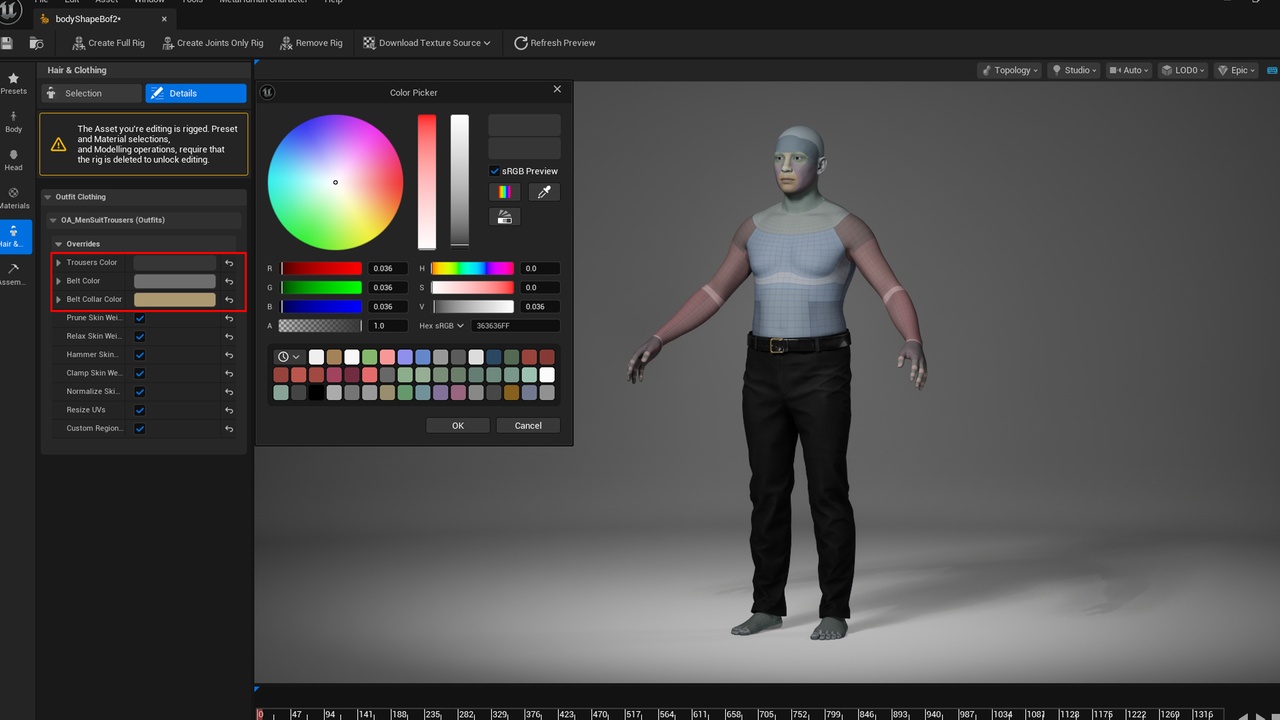Open the Materials sidebar panel
1280x720 pixels.
[14, 198]
